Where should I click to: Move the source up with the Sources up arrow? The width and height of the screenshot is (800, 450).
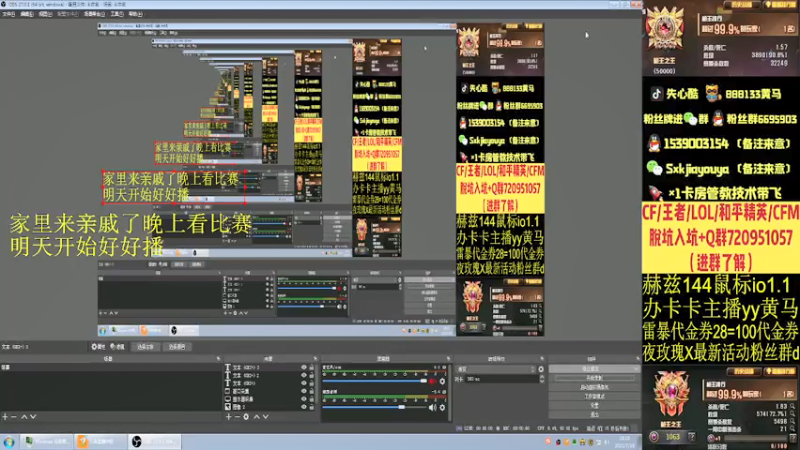[x=256, y=417]
